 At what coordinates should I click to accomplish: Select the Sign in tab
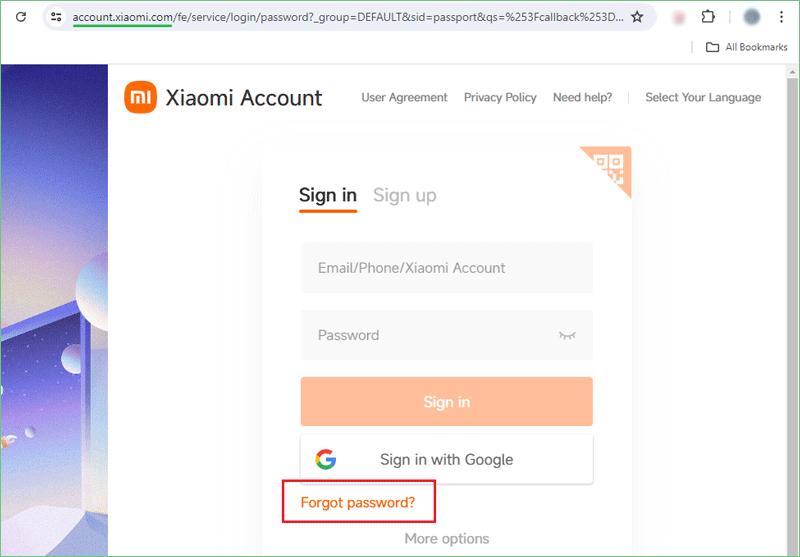pos(328,195)
